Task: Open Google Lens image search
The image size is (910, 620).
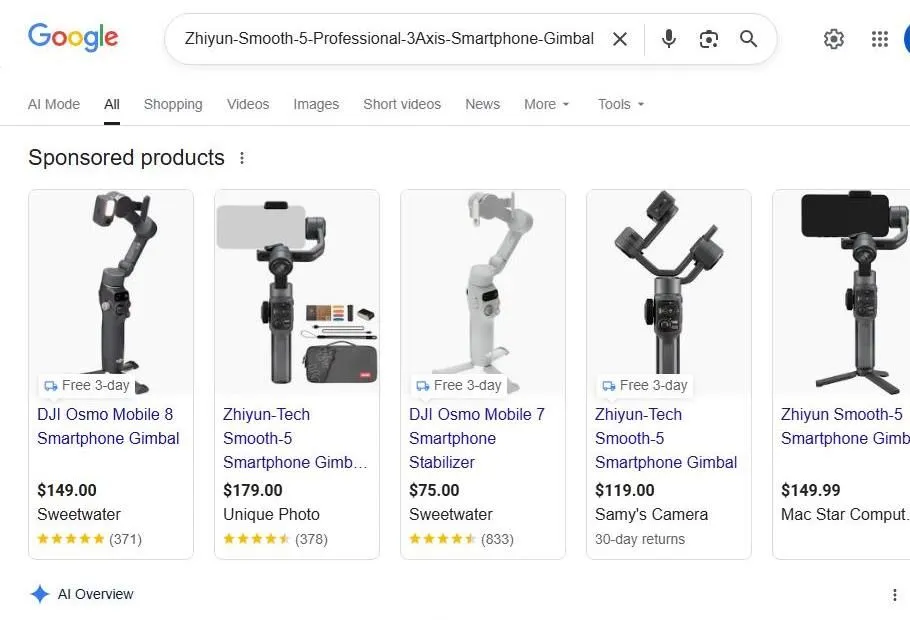Action: 709,38
